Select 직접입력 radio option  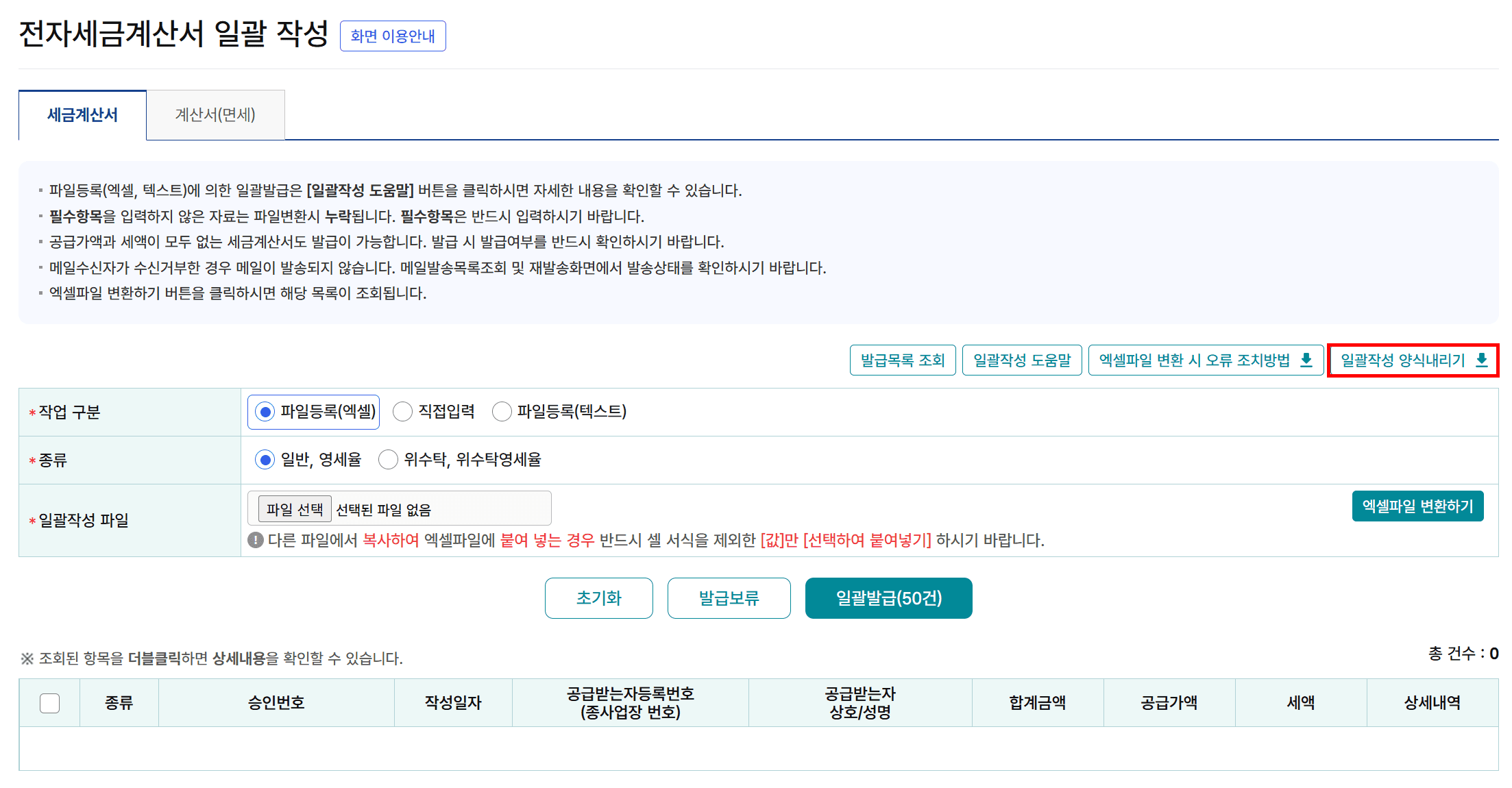tap(402, 412)
